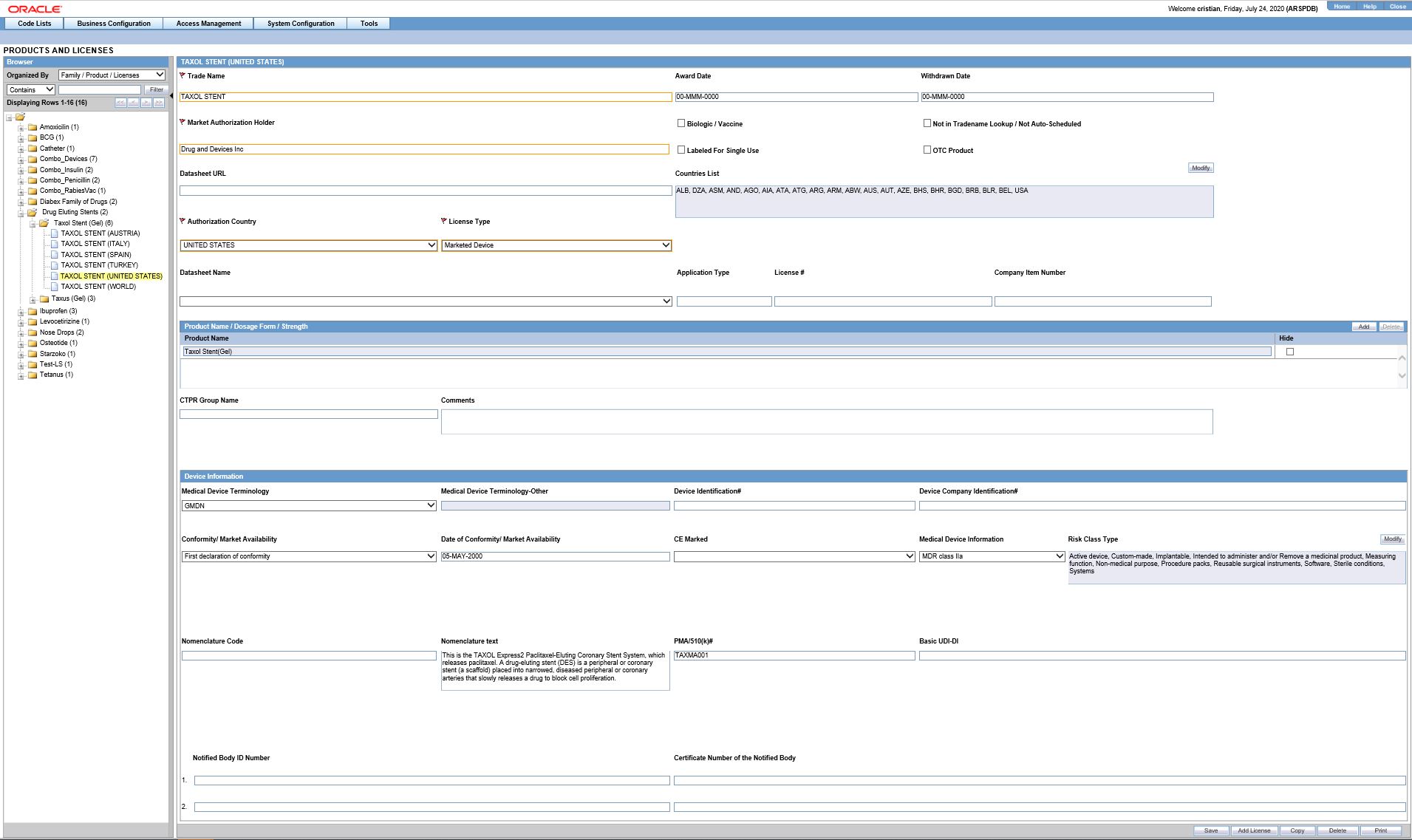The image size is (1412, 840).
Task: Open the Access Management menu
Action: (x=208, y=24)
